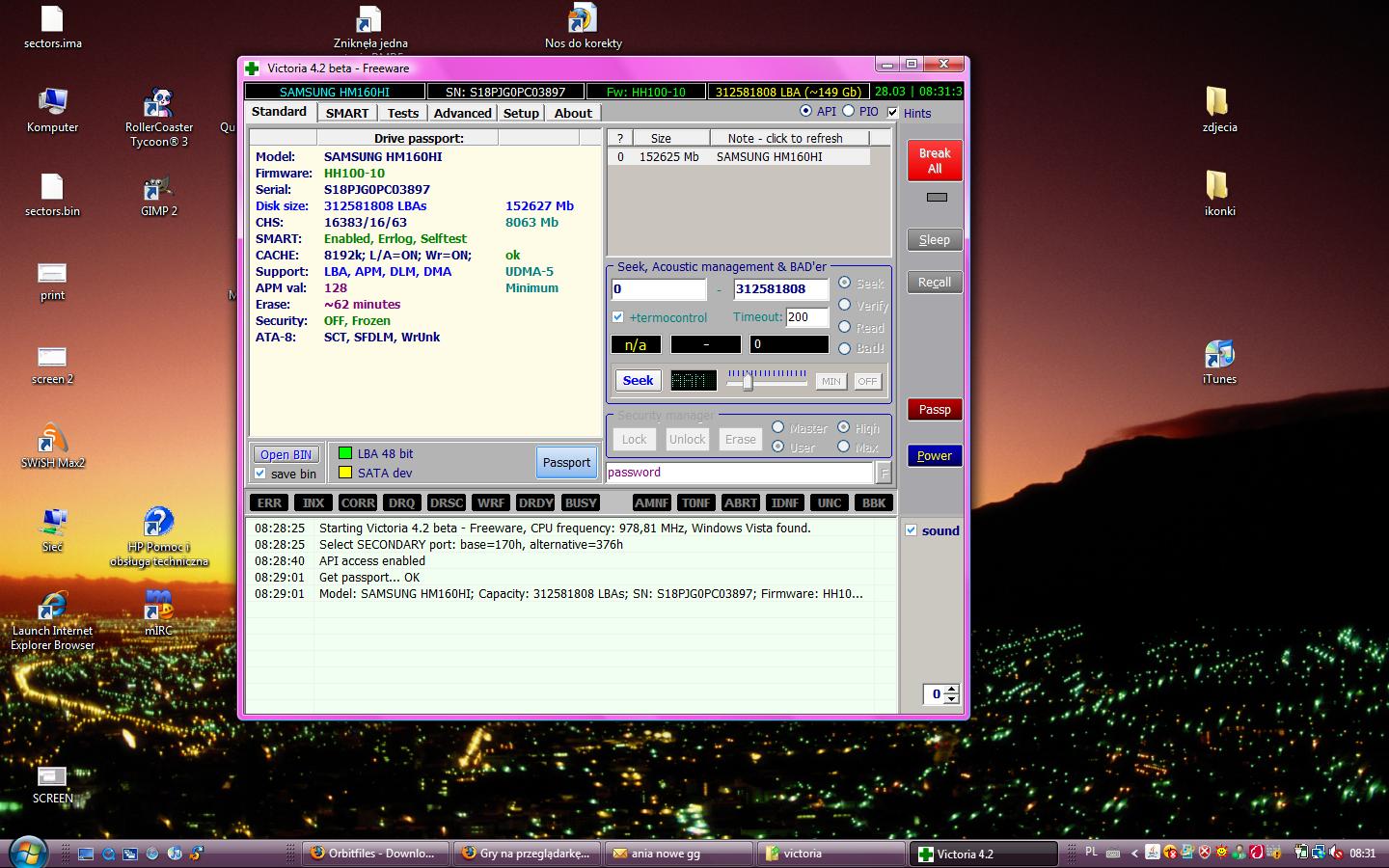This screenshot has height=868, width=1389.
Task: Click the end LBA field 312581808
Action: point(780,289)
